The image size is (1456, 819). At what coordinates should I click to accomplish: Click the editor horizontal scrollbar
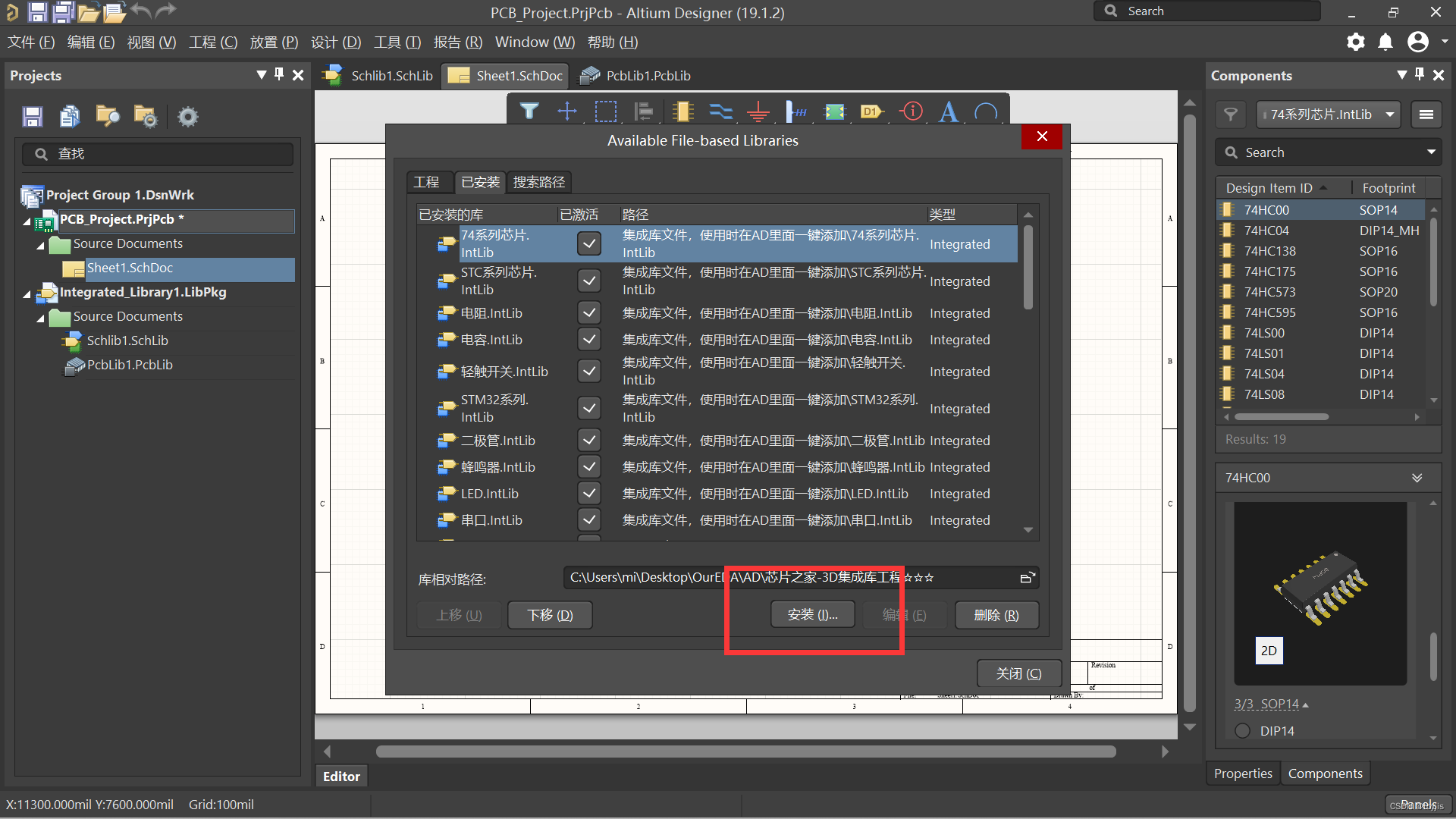click(x=745, y=752)
